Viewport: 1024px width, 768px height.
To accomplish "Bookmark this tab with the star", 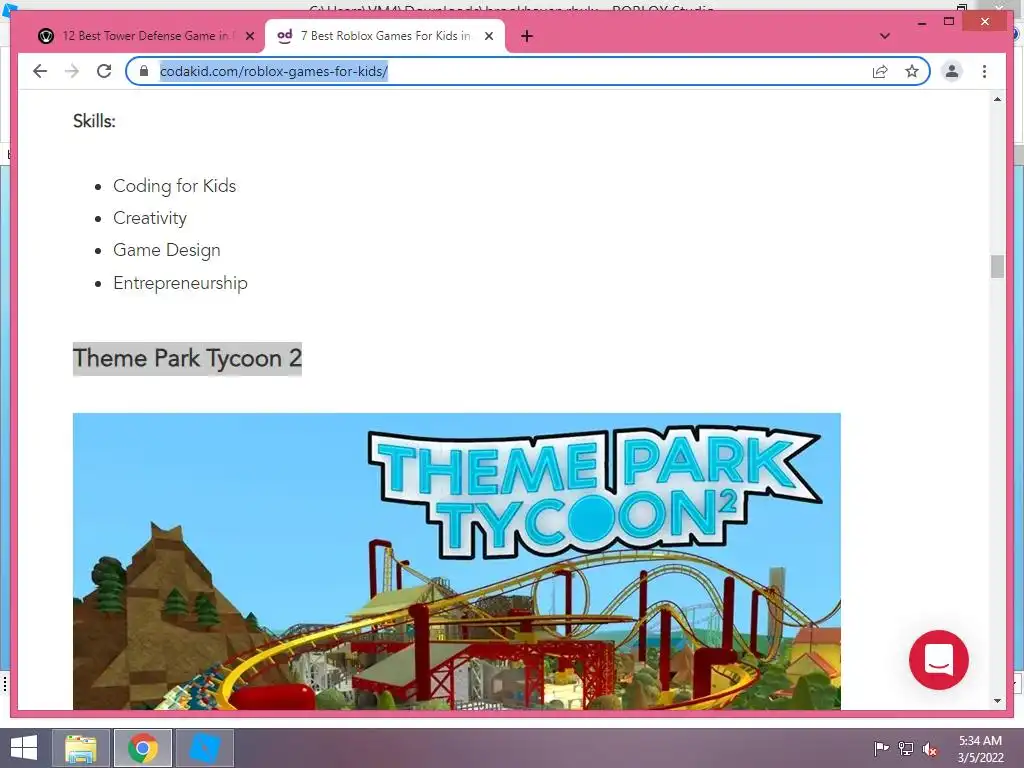I will click(912, 71).
